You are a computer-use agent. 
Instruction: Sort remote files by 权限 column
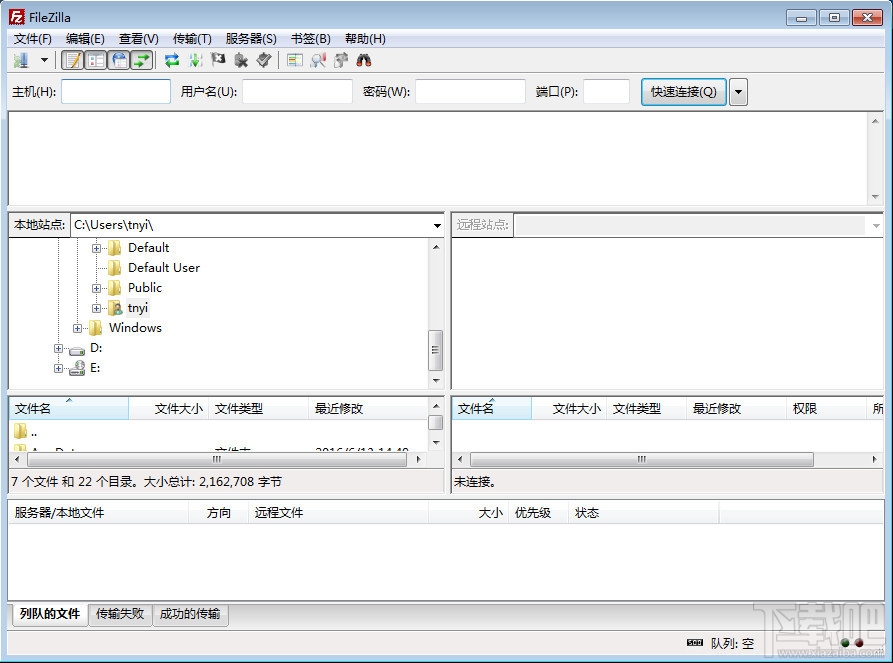pyautogui.click(x=826, y=408)
